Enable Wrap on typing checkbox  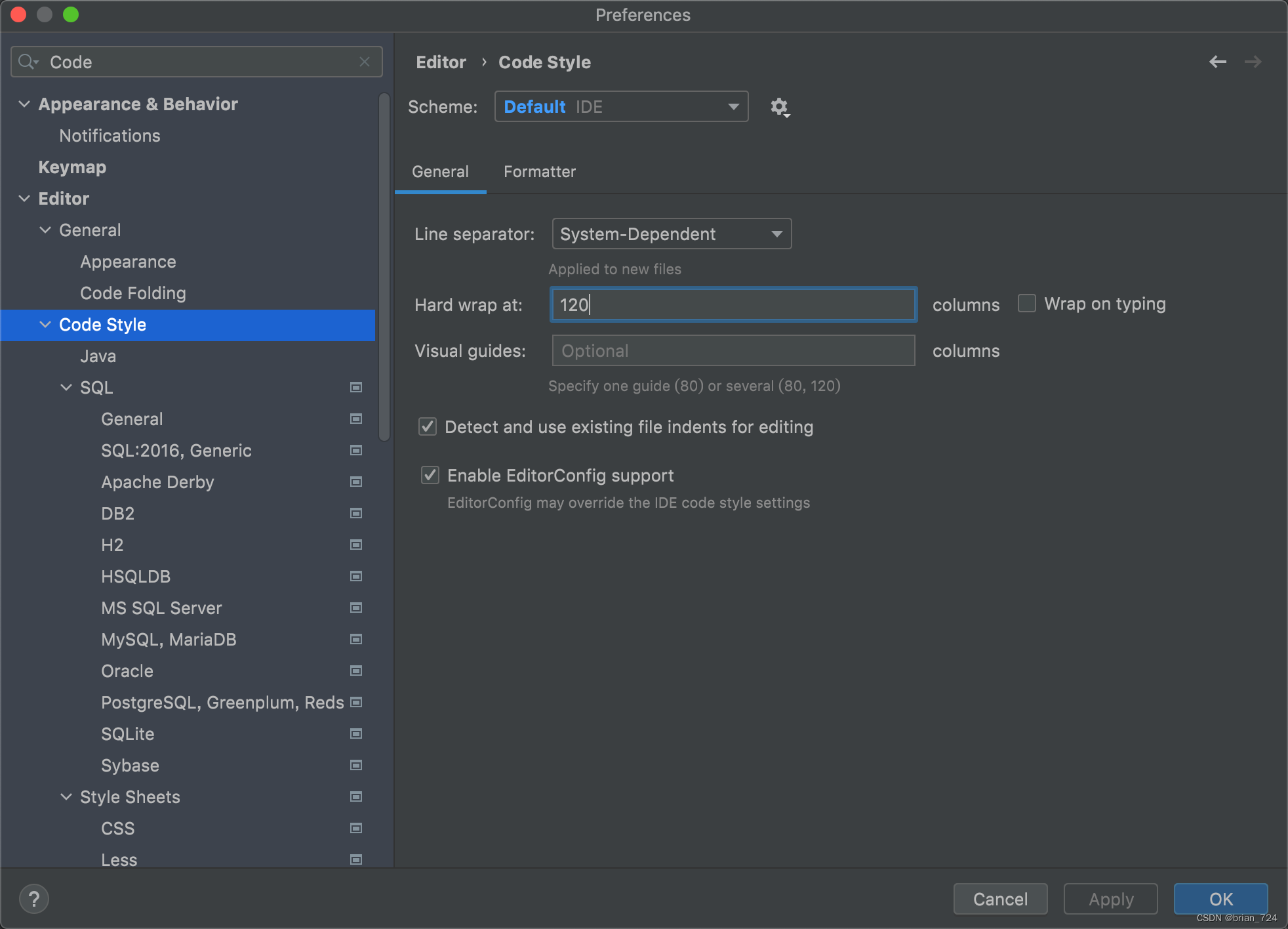1027,304
